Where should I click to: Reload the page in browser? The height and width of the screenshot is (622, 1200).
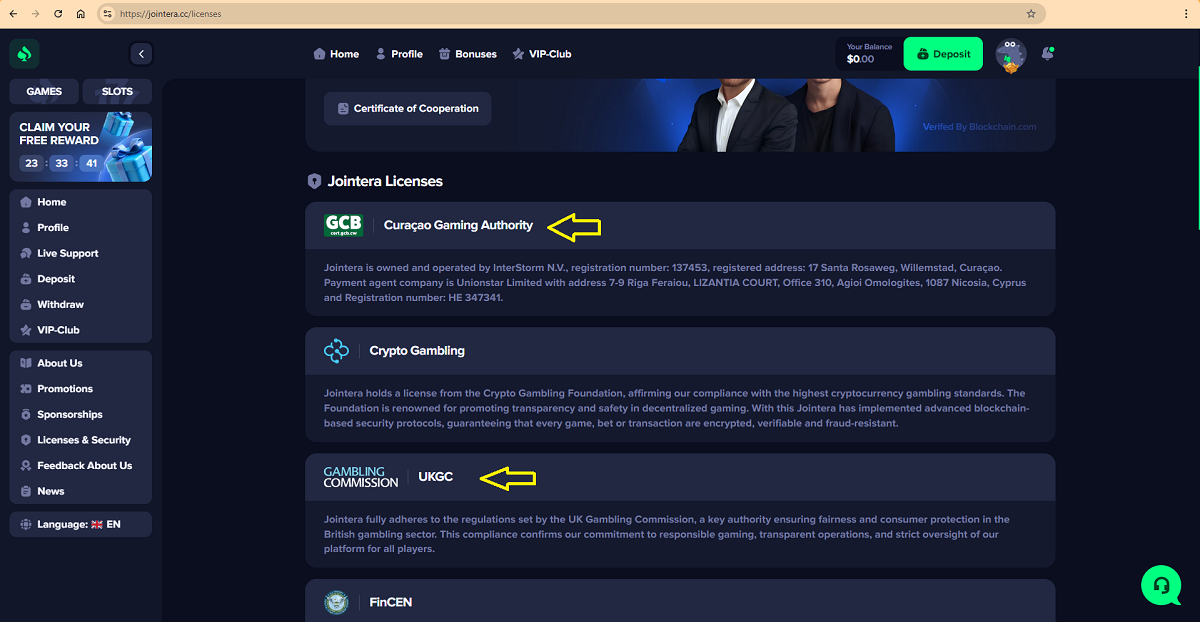click(x=59, y=14)
